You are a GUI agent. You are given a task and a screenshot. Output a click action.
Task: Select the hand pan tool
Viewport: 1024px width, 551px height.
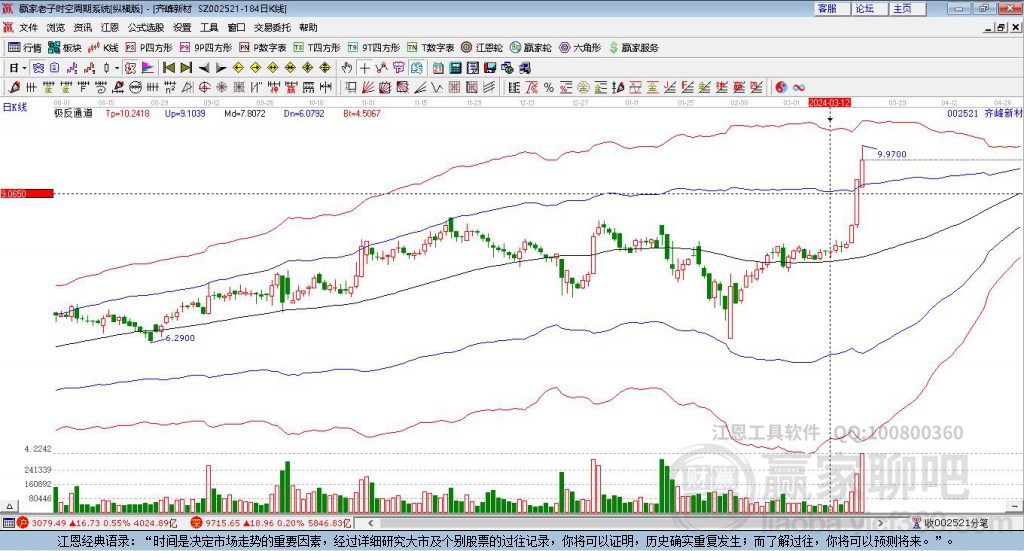tap(347, 68)
